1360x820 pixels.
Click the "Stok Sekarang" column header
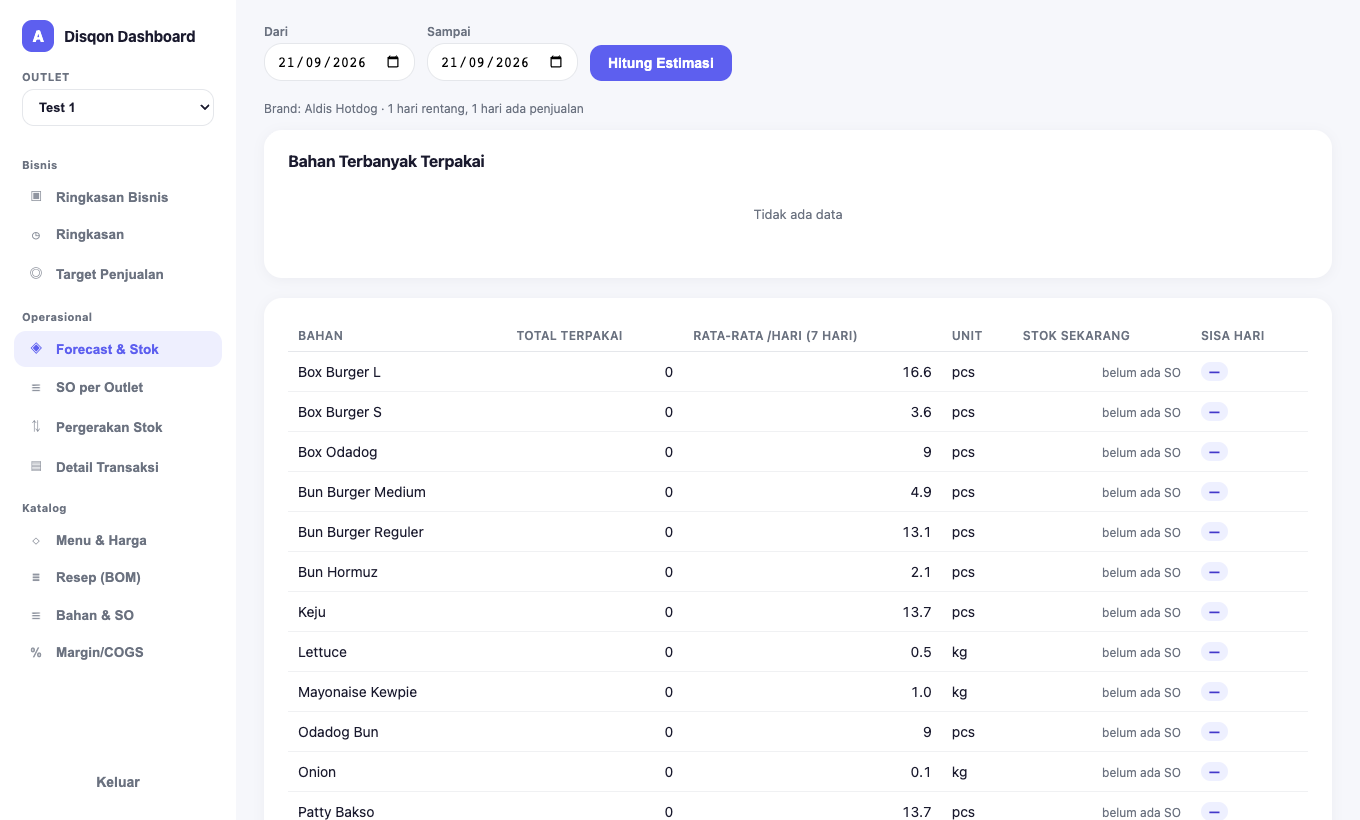click(x=1076, y=336)
